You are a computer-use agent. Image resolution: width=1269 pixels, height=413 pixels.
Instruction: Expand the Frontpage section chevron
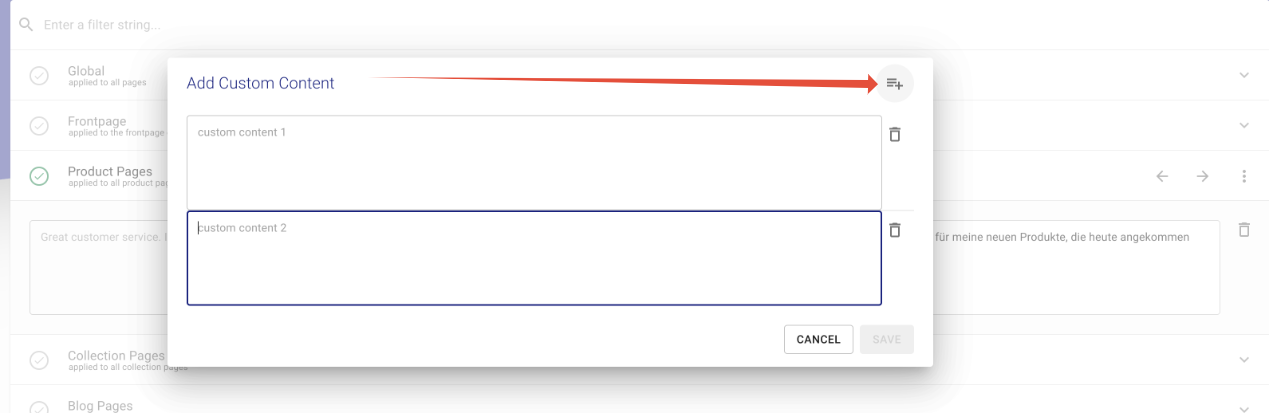tap(1244, 125)
